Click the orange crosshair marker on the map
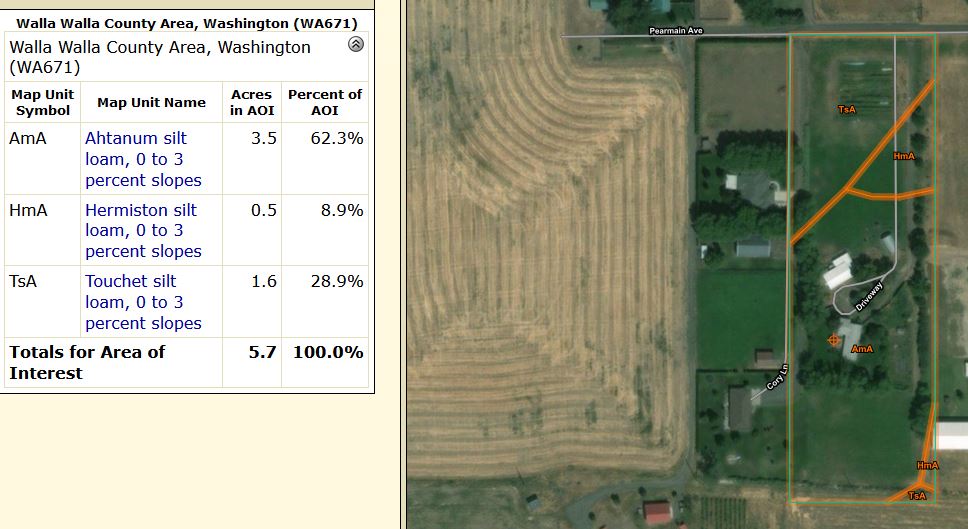 (833, 340)
